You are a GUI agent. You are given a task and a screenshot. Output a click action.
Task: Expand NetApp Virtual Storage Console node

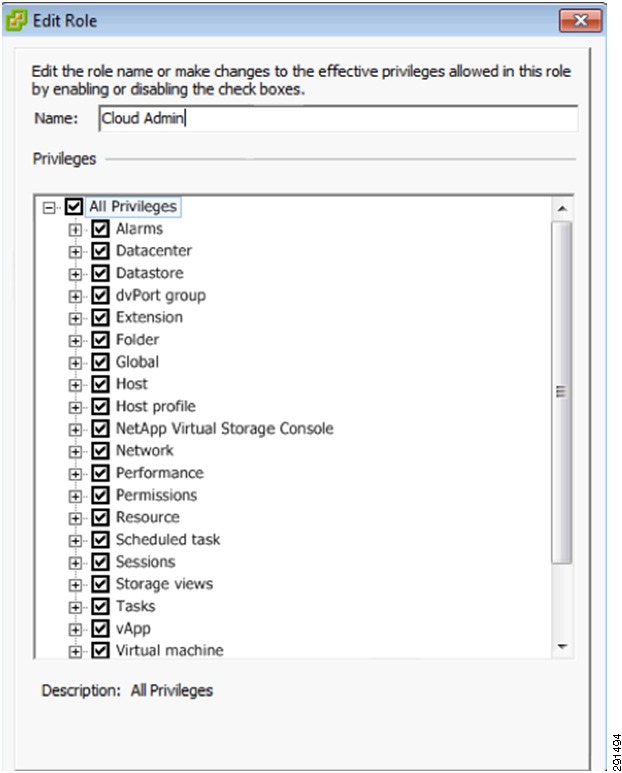(75, 429)
